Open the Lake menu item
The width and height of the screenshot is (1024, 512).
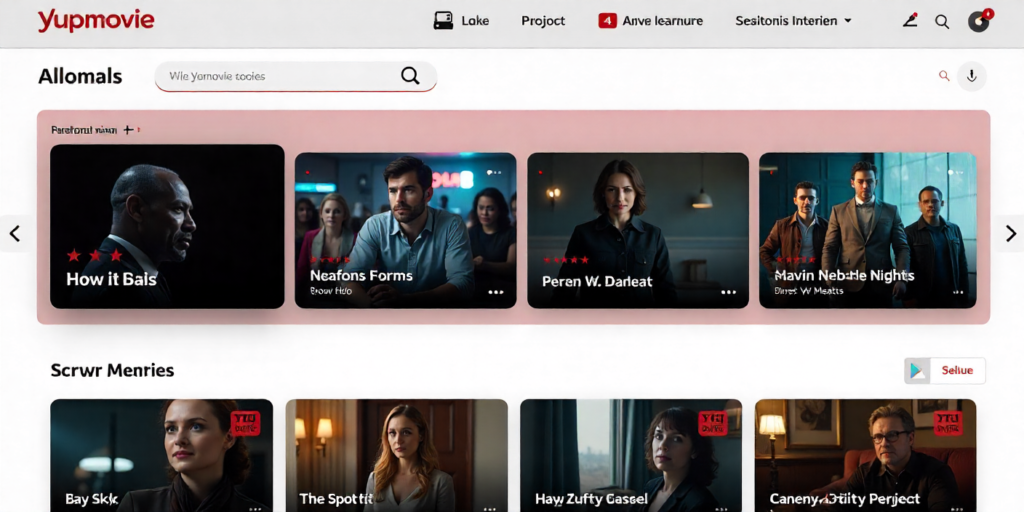click(x=475, y=21)
